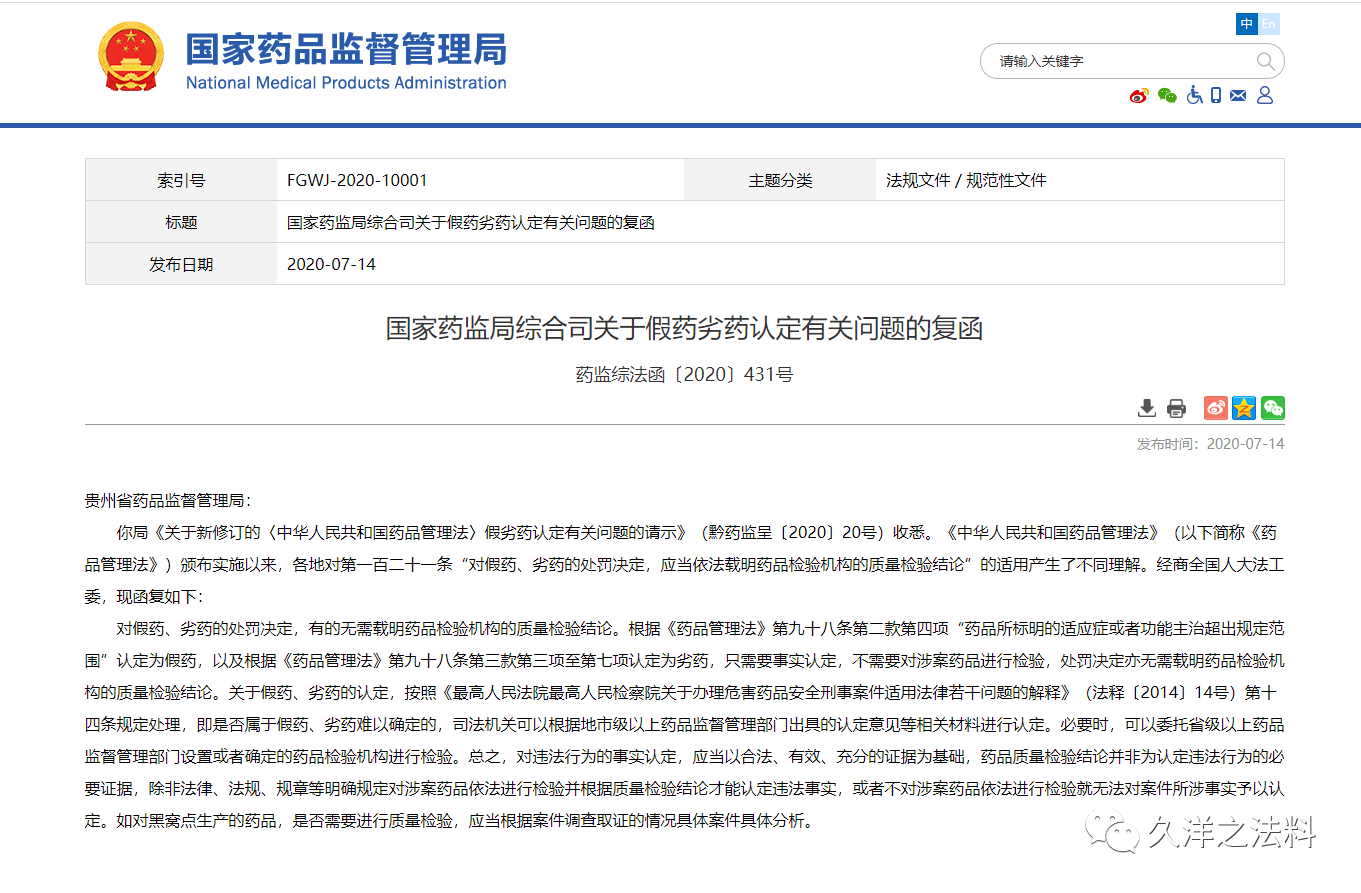
Task: Print the article using the printer icon
Action: [x=1176, y=408]
